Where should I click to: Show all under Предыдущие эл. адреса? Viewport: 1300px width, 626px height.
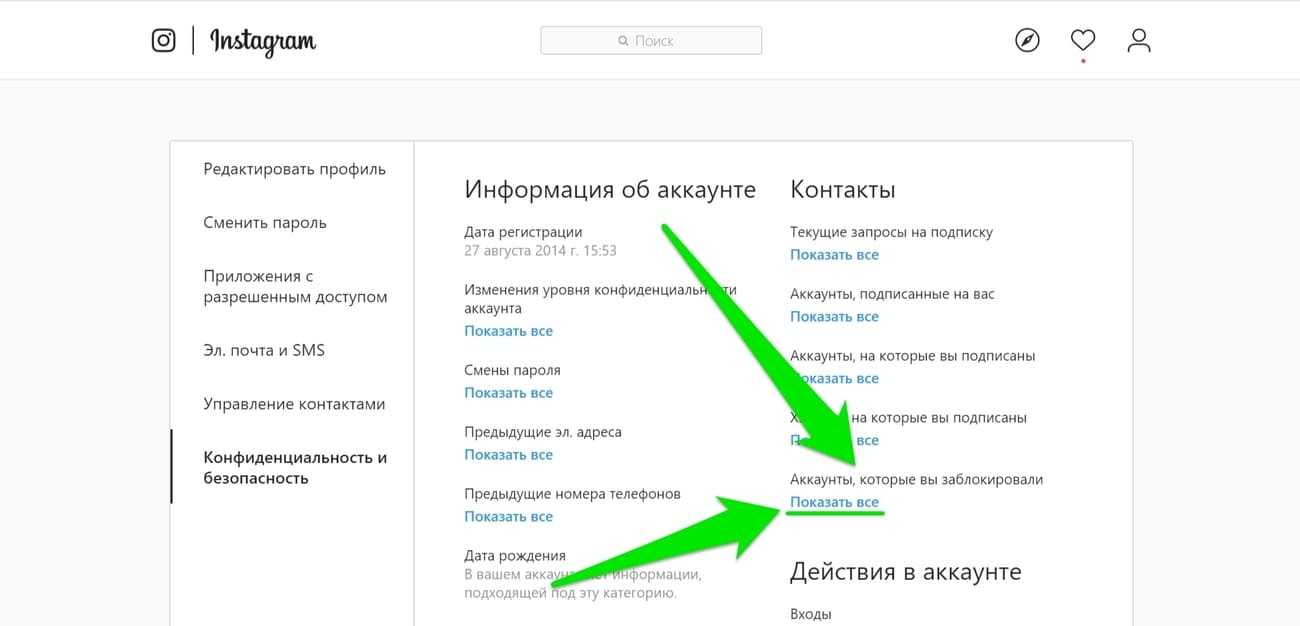(508, 455)
